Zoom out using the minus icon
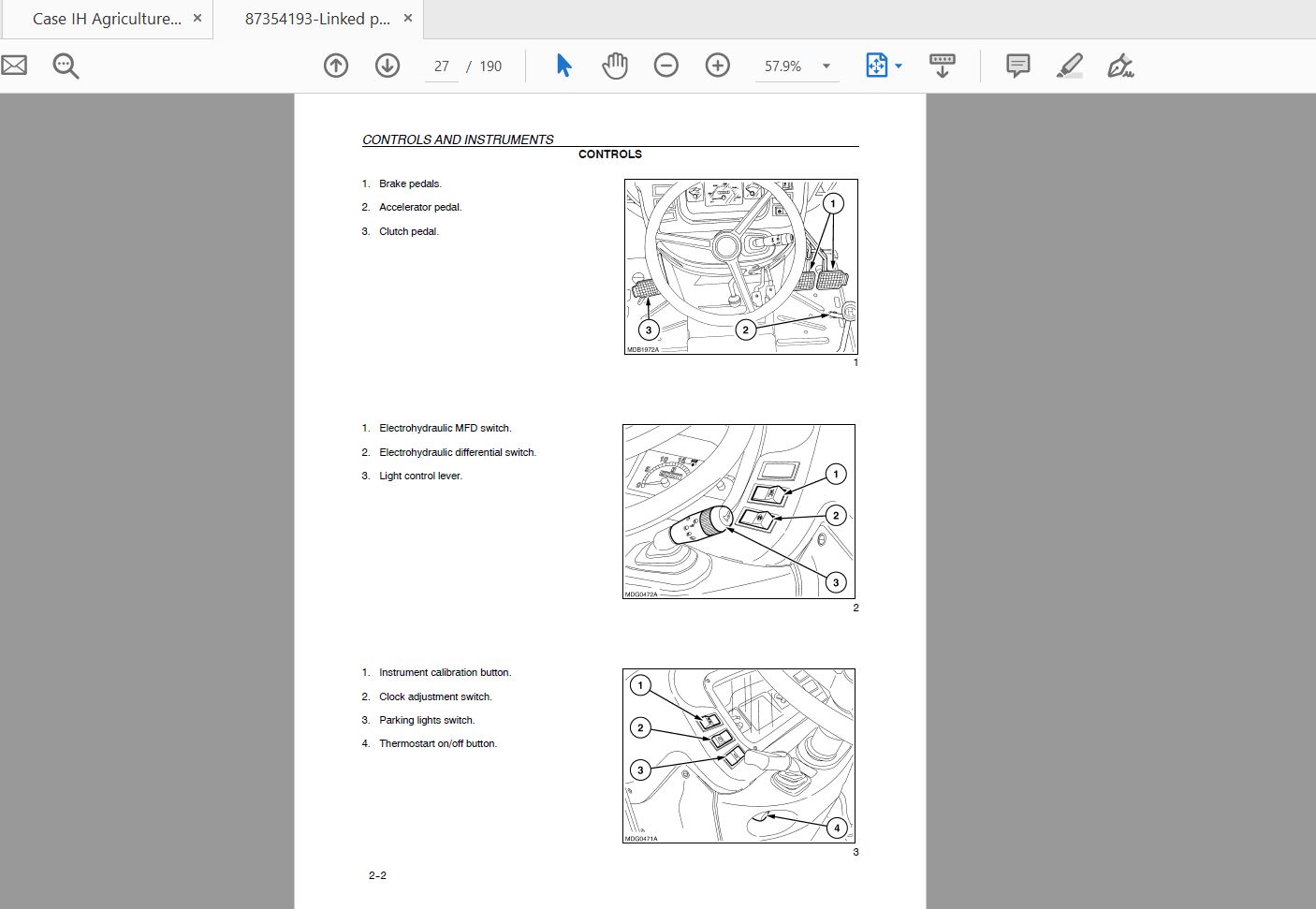Image resolution: width=1316 pixels, height=909 pixels. (x=666, y=66)
